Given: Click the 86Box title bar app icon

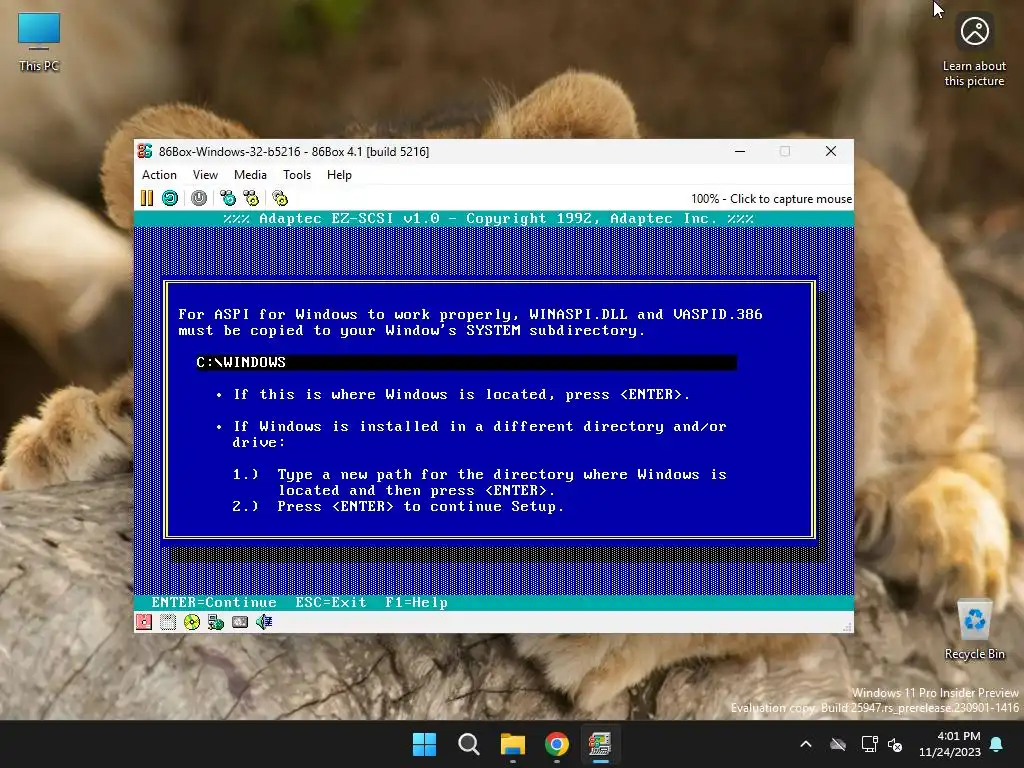Looking at the screenshot, I should pos(145,152).
